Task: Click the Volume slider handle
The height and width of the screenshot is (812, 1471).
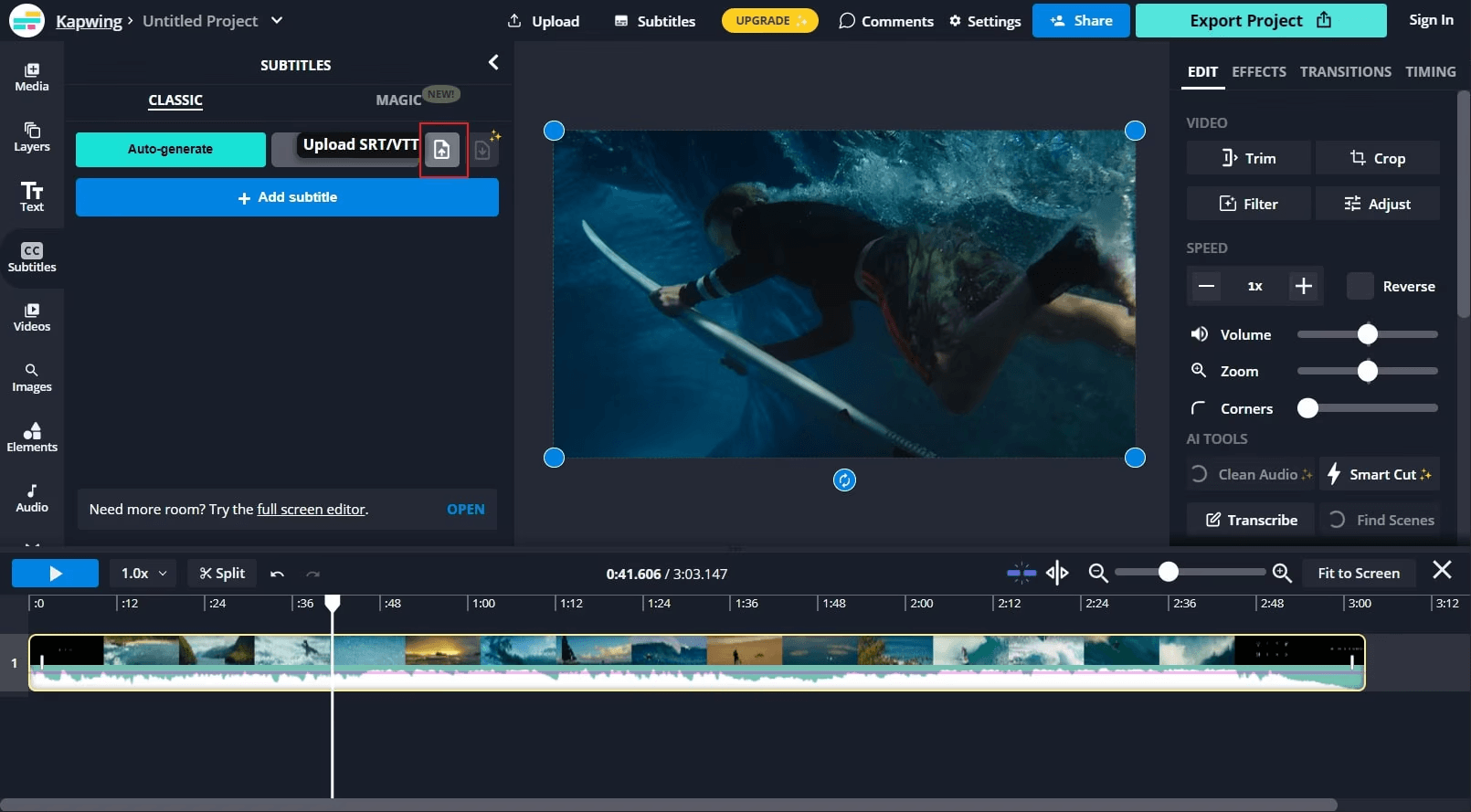Action: (x=1367, y=334)
